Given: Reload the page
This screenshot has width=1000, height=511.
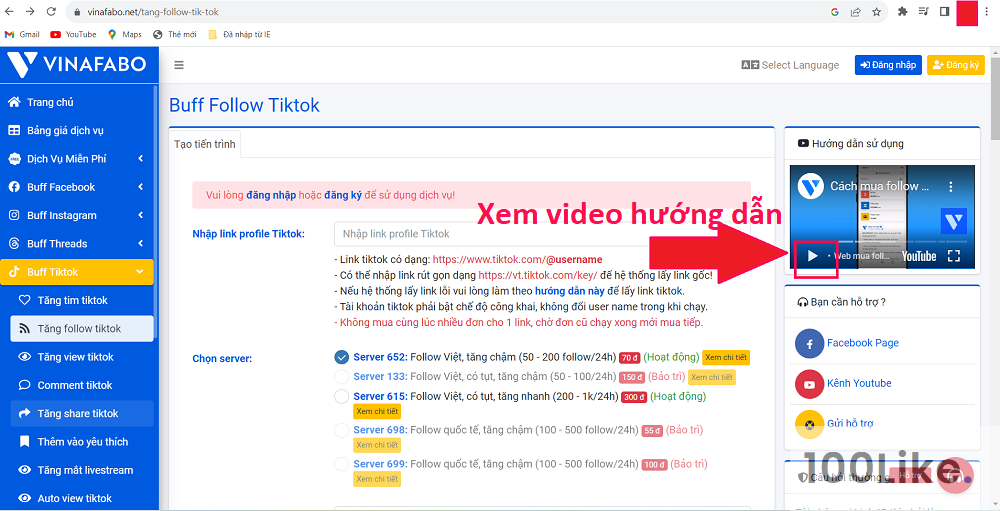Looking at the screenshot, I should pyautogui.click(x=52, y=11).
